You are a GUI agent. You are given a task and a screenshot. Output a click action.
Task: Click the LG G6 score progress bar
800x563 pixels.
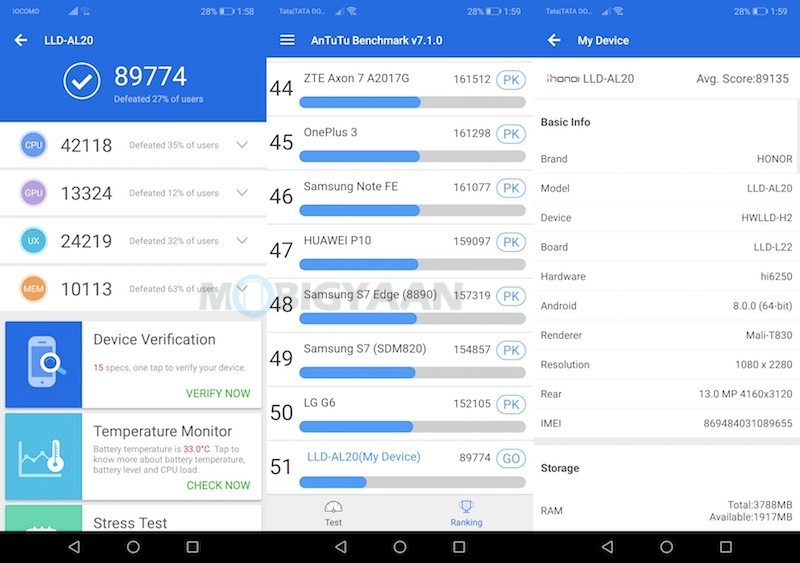click(413, 427)
